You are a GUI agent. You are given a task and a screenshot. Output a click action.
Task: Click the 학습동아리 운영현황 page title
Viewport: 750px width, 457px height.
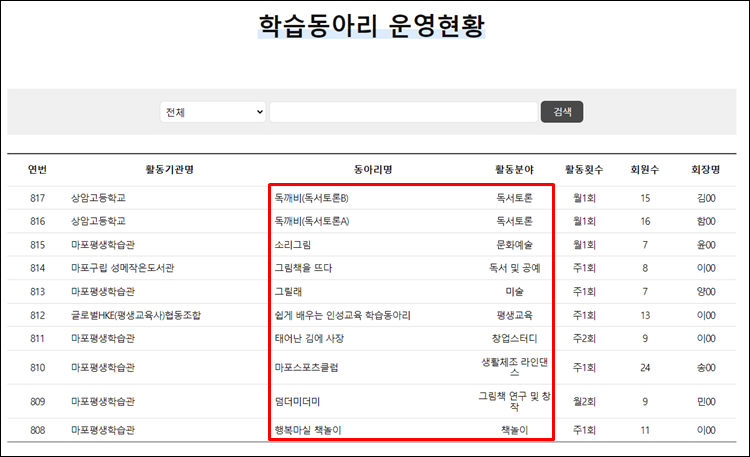[x=372, y=26]
